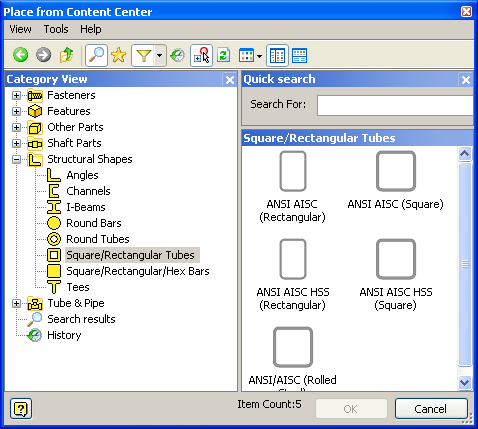Select the Round Tubes ring icon
Image resolution: width=478 pixels, height=429 pixels.
[54, 239]
